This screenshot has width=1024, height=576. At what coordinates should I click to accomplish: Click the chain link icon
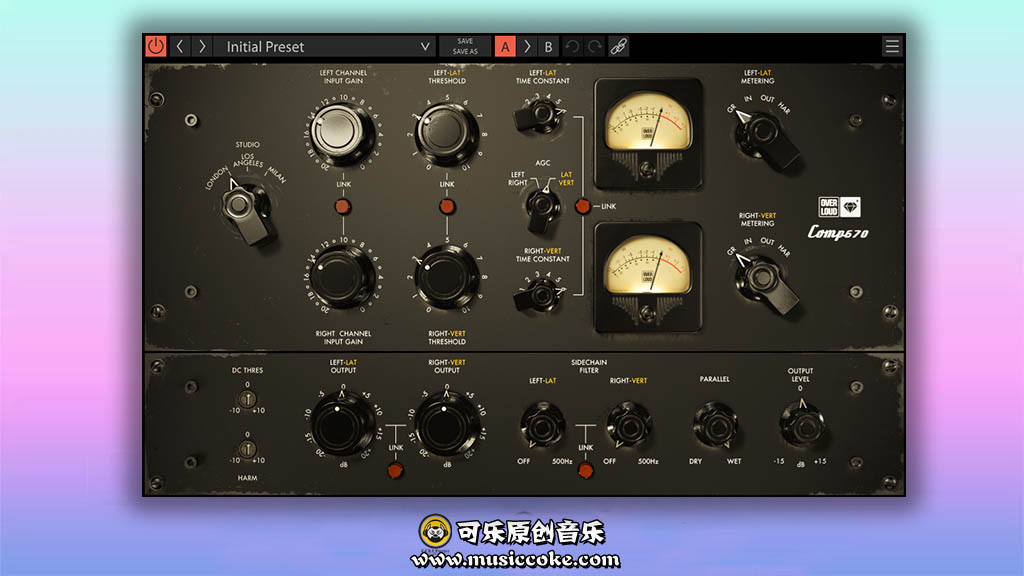pos(618,46)
